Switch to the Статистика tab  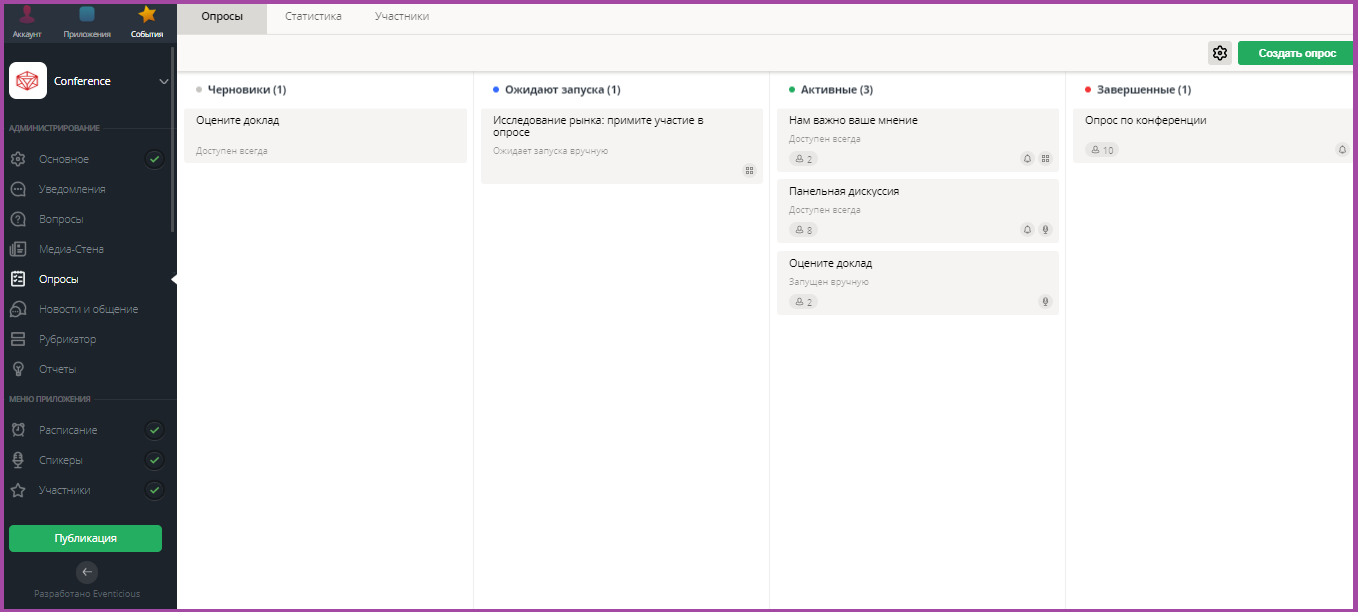pos(313,17)
